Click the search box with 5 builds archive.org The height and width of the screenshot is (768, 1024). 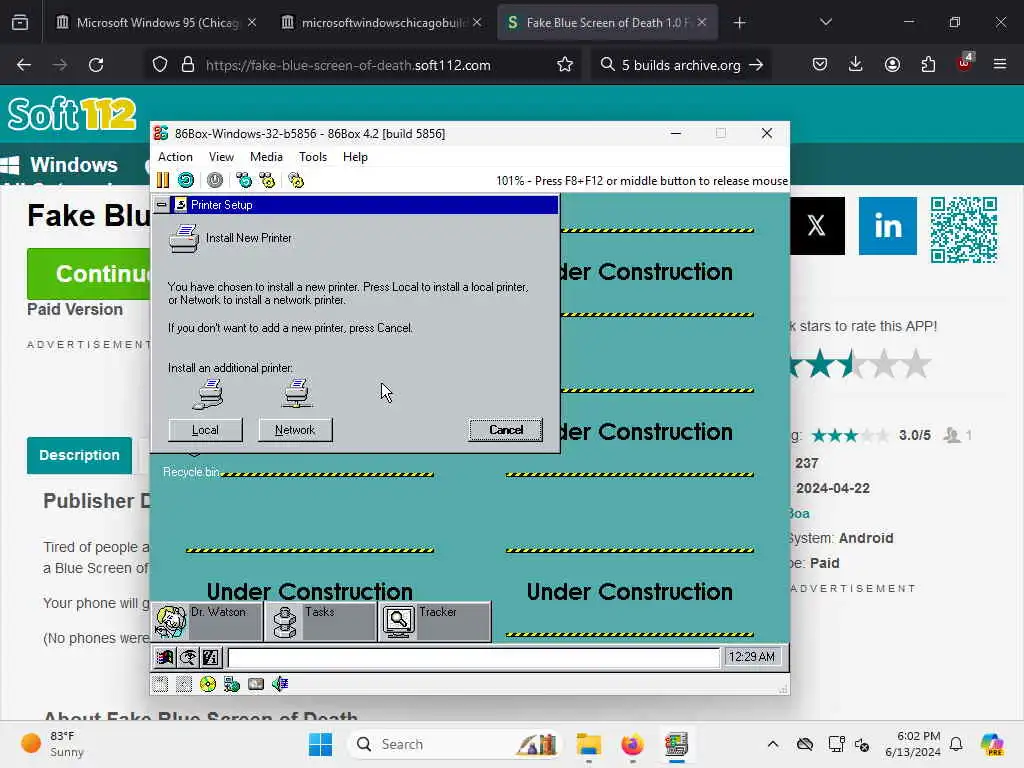coord(680,65)
